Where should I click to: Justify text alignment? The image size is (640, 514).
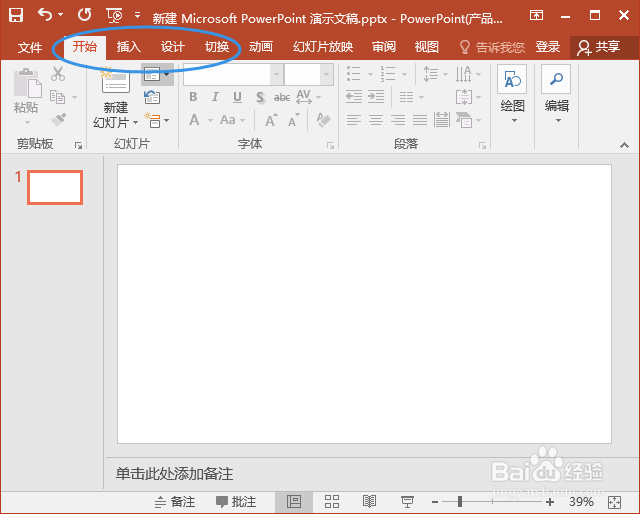pyautogui.click(x=420, y=120)
